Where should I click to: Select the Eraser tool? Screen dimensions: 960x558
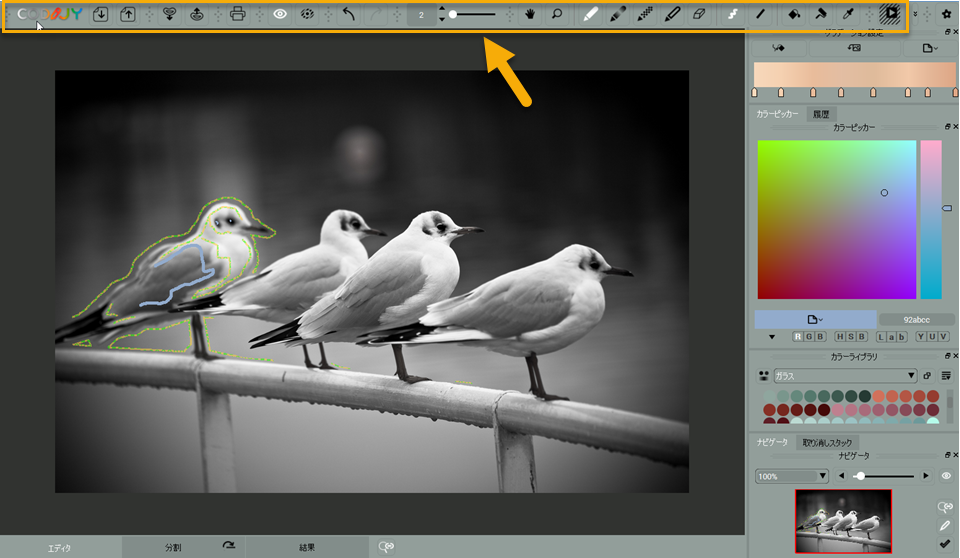point(699,14)
